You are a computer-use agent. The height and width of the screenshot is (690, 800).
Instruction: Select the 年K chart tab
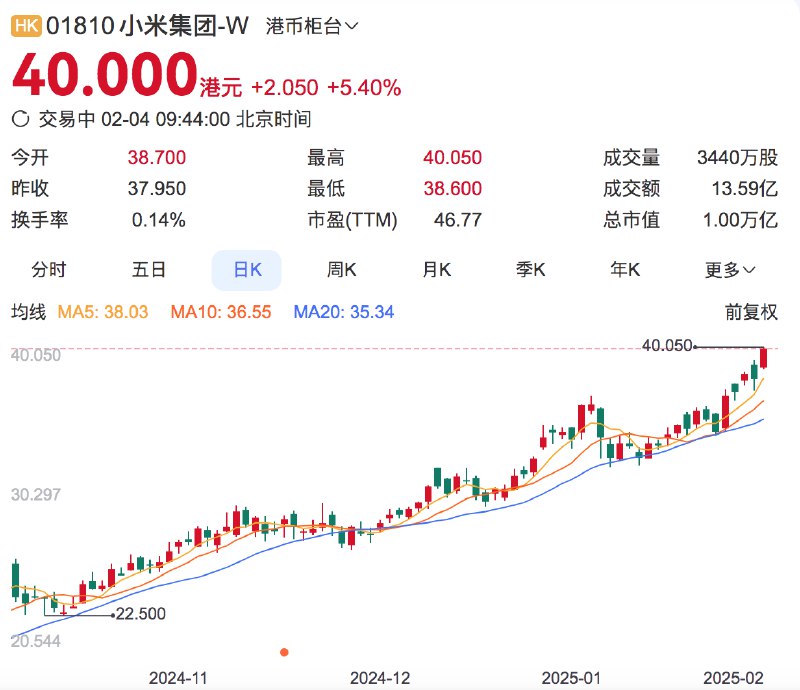click(625, 269)
